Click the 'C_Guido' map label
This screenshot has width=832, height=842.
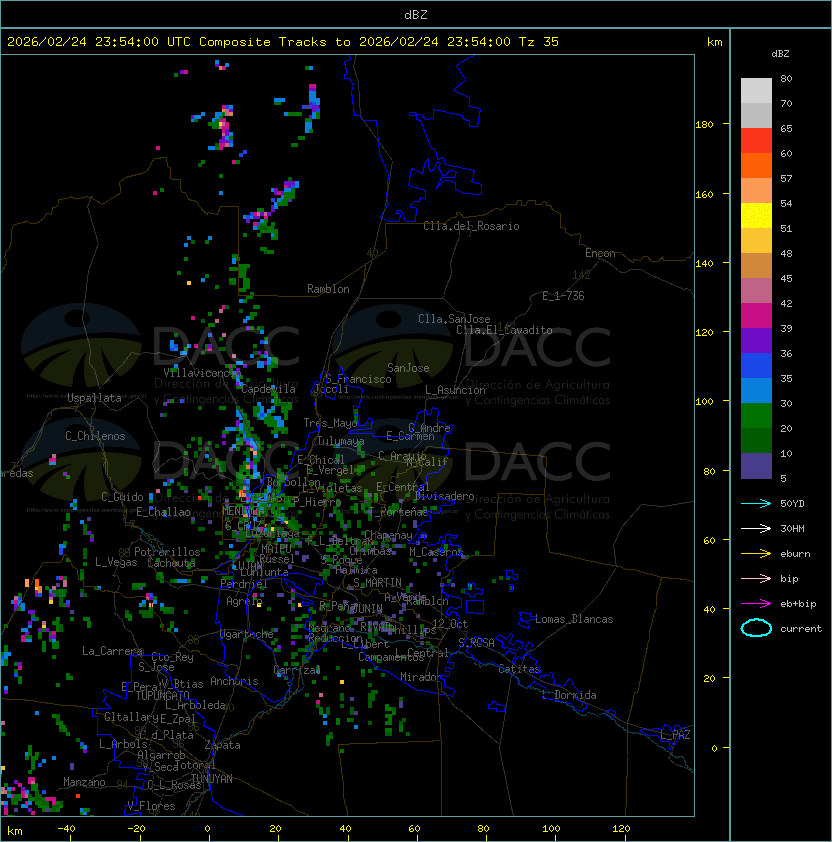pos(122,497)
